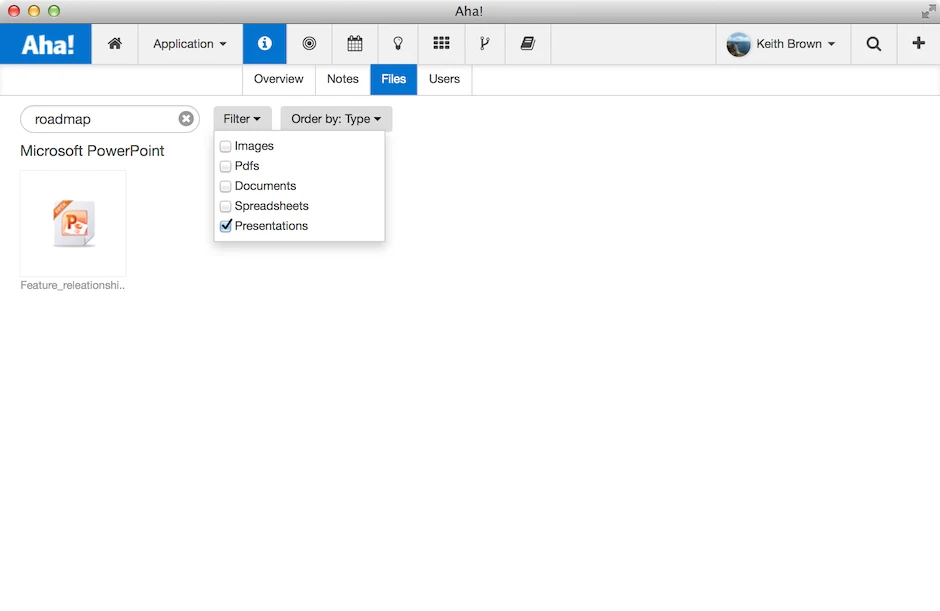Switch to the Users tab

444,79
